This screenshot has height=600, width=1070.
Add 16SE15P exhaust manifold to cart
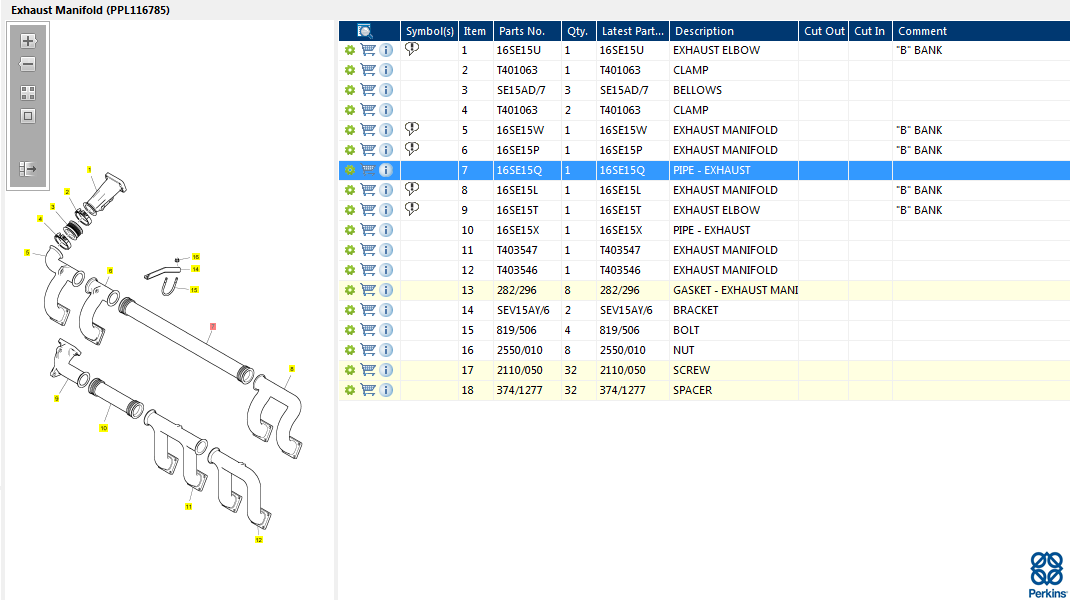tap(368, 150)
